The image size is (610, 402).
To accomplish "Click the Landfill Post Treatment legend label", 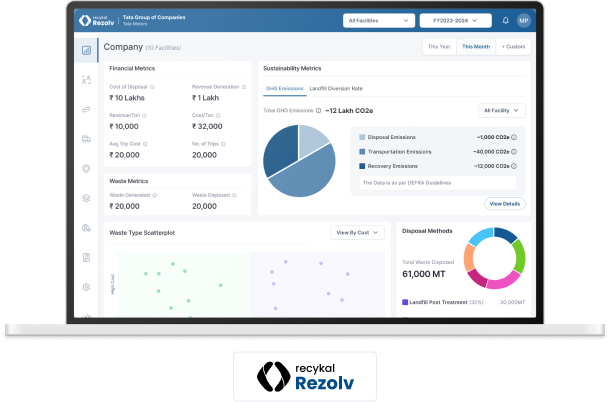I will 438,302.
